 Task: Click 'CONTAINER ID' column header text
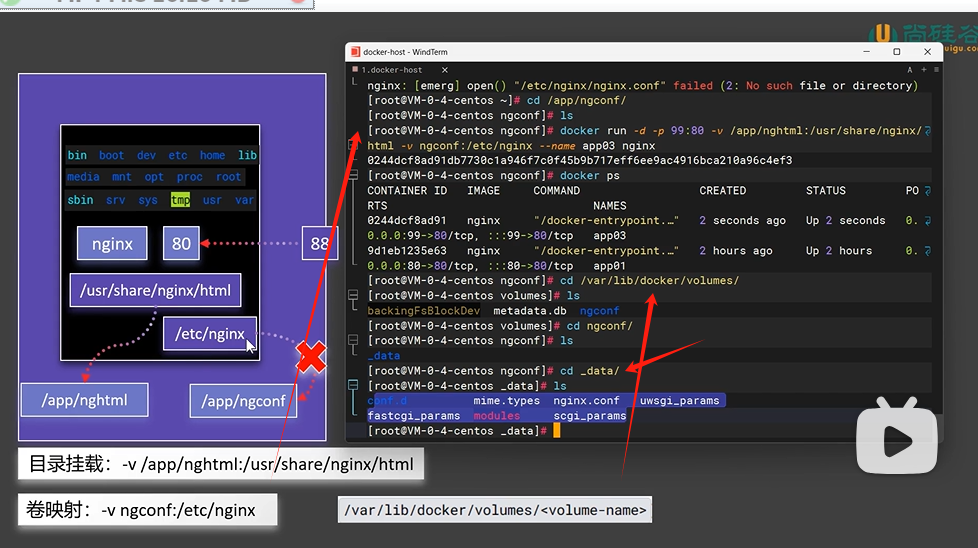(407, 191)
